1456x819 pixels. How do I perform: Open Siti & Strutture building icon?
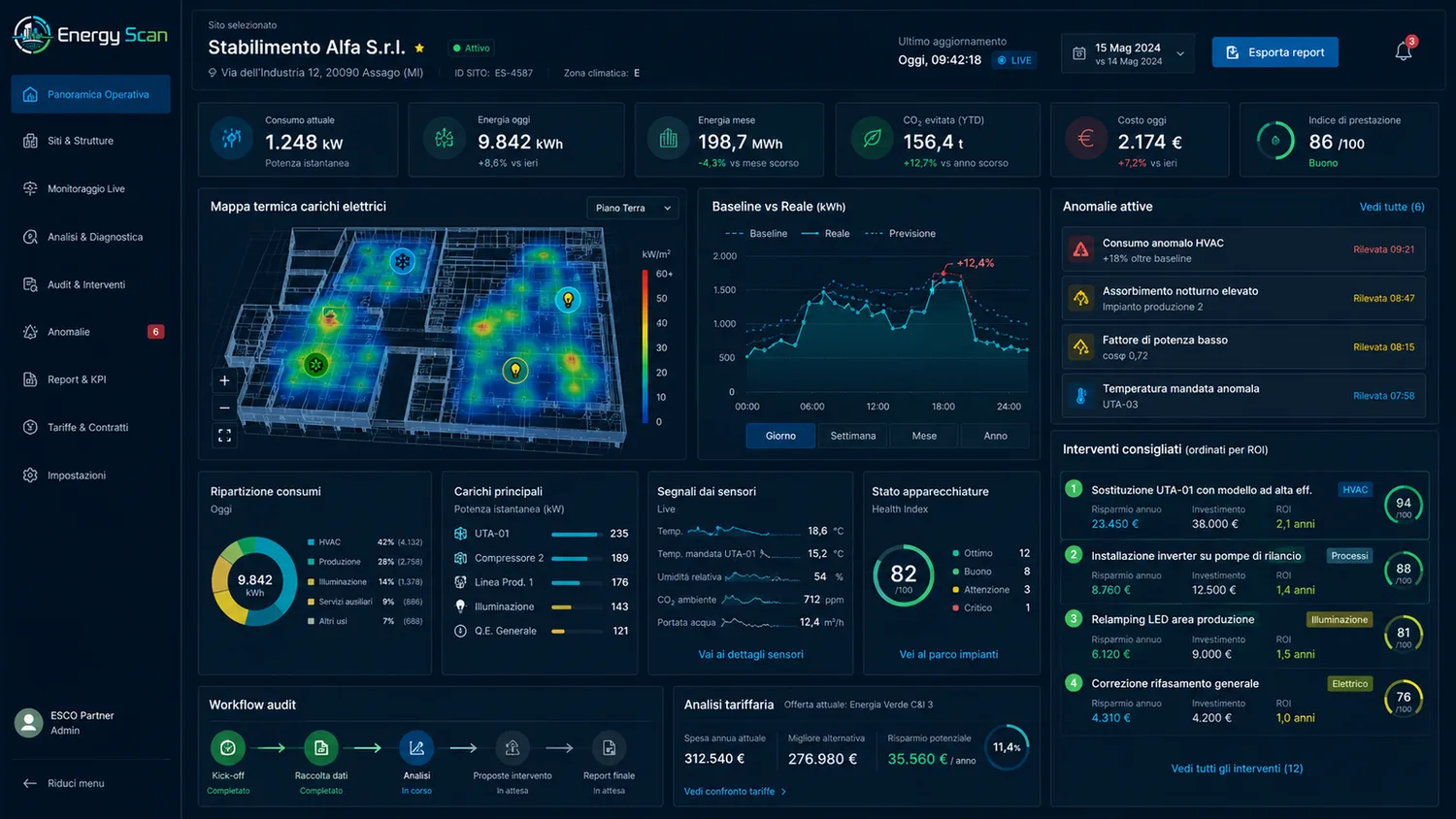coord(30,141)
